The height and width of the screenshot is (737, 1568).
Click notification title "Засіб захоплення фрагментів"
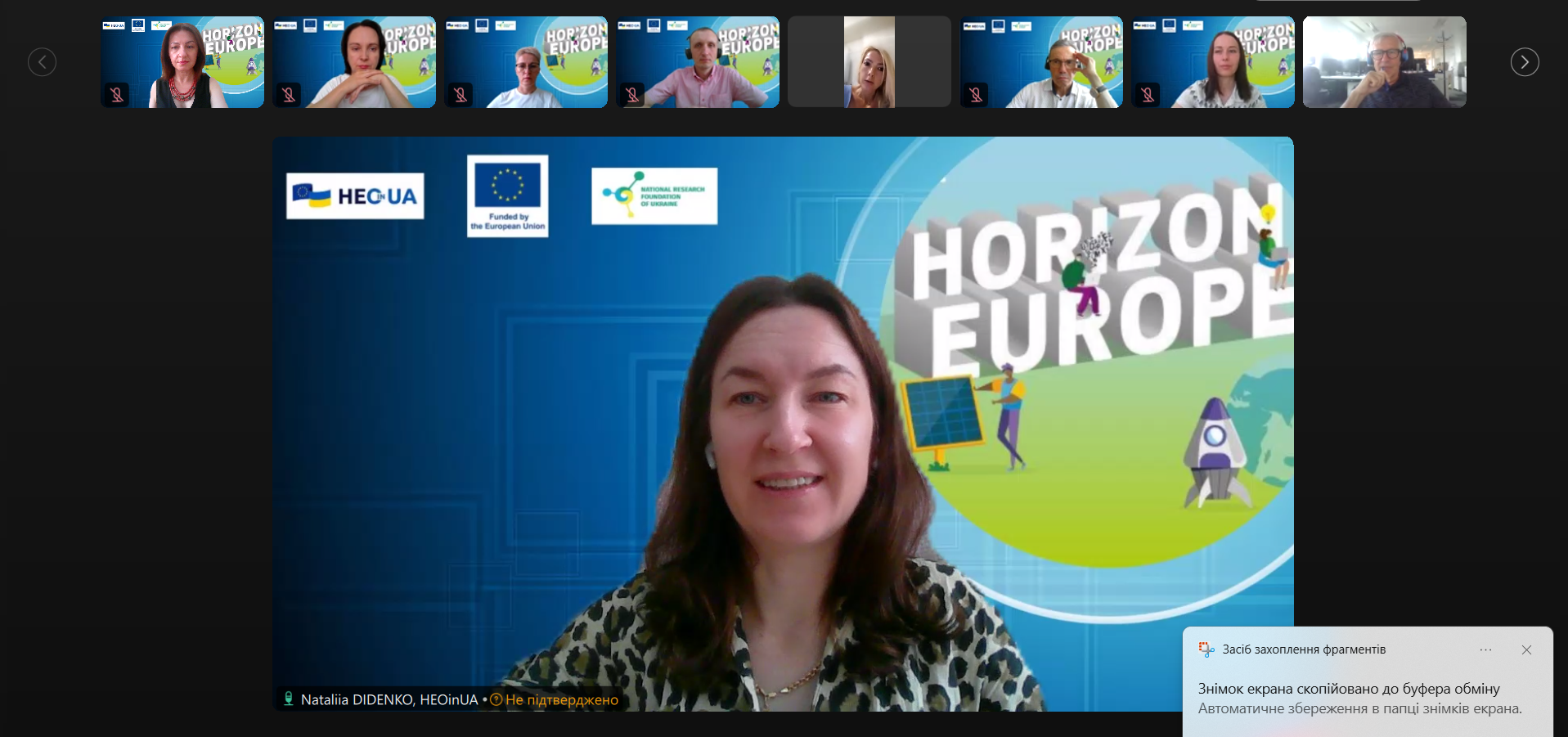click(x=1304, y=649)
